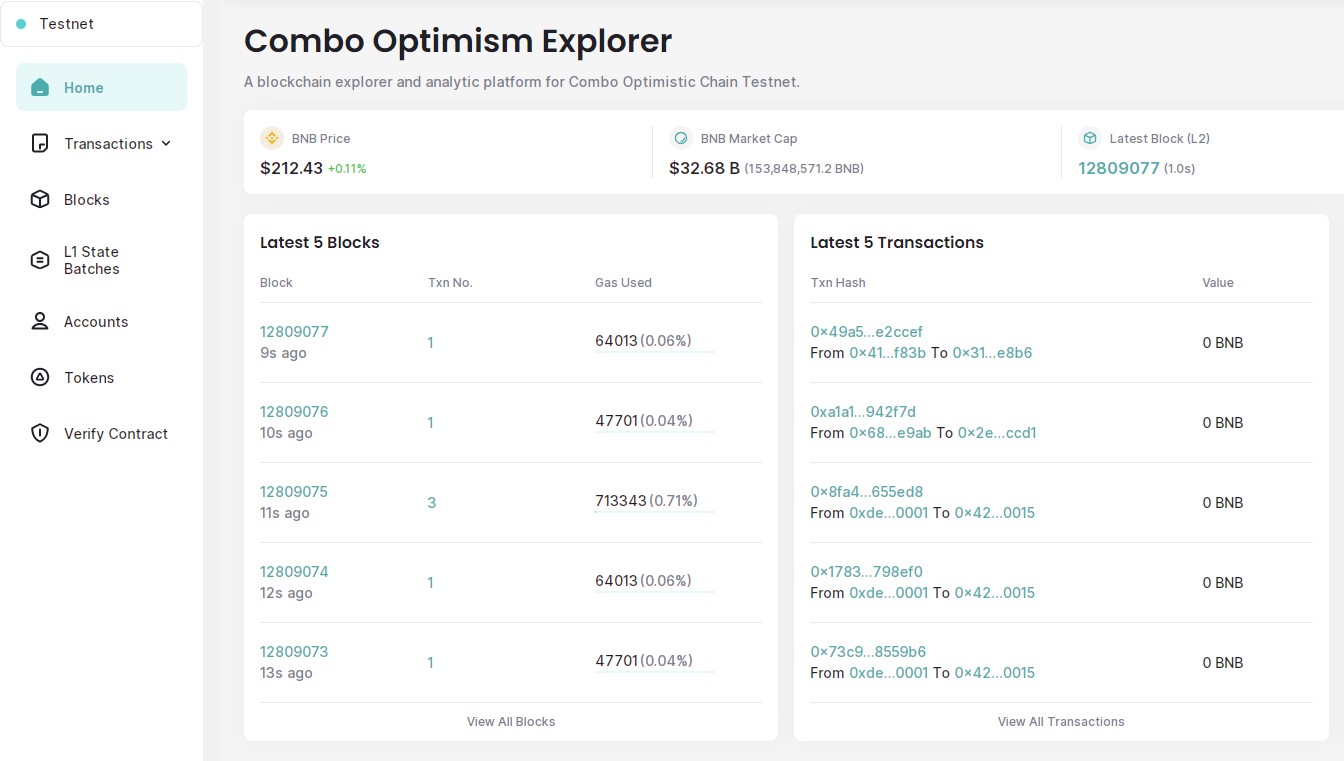The height and width of the screenshot is (761, 1344).
Task: Click gas used bar for 713343 (0.71%)
Action: click(x=655, y=511)
